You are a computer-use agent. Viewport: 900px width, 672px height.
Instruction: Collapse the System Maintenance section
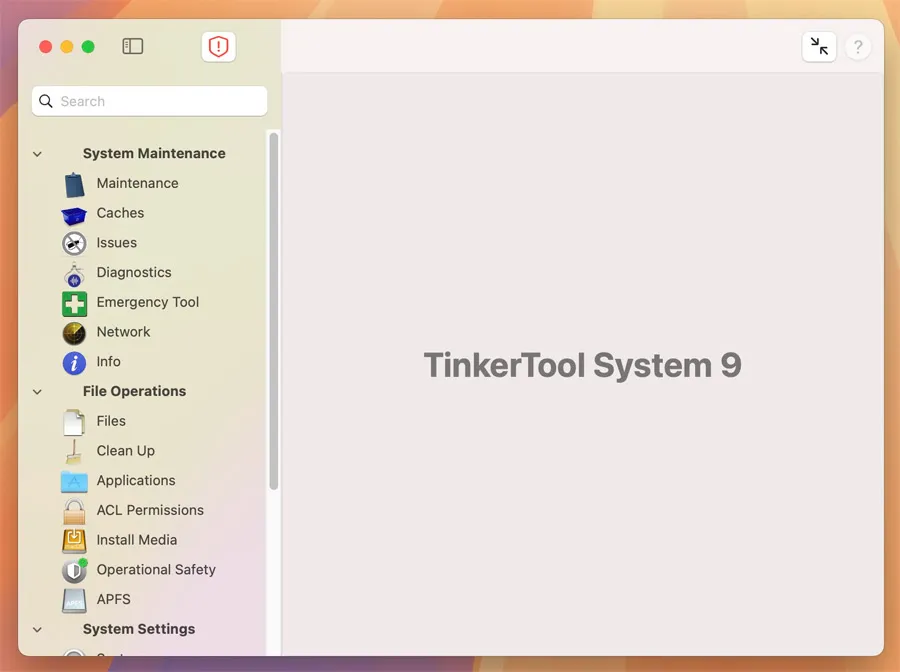point(38,154)
